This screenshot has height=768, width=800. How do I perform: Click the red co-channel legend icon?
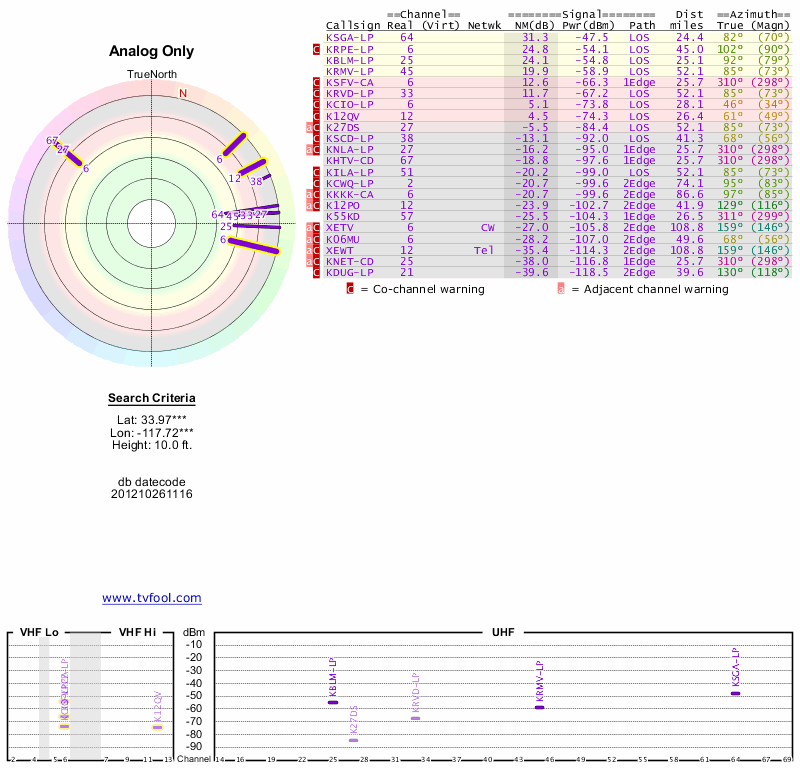350,289
